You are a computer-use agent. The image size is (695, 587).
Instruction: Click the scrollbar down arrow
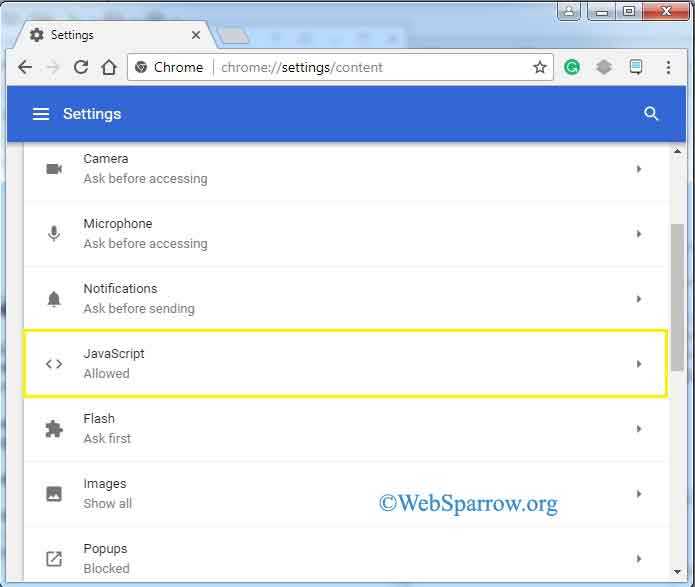tap(677, 572)
